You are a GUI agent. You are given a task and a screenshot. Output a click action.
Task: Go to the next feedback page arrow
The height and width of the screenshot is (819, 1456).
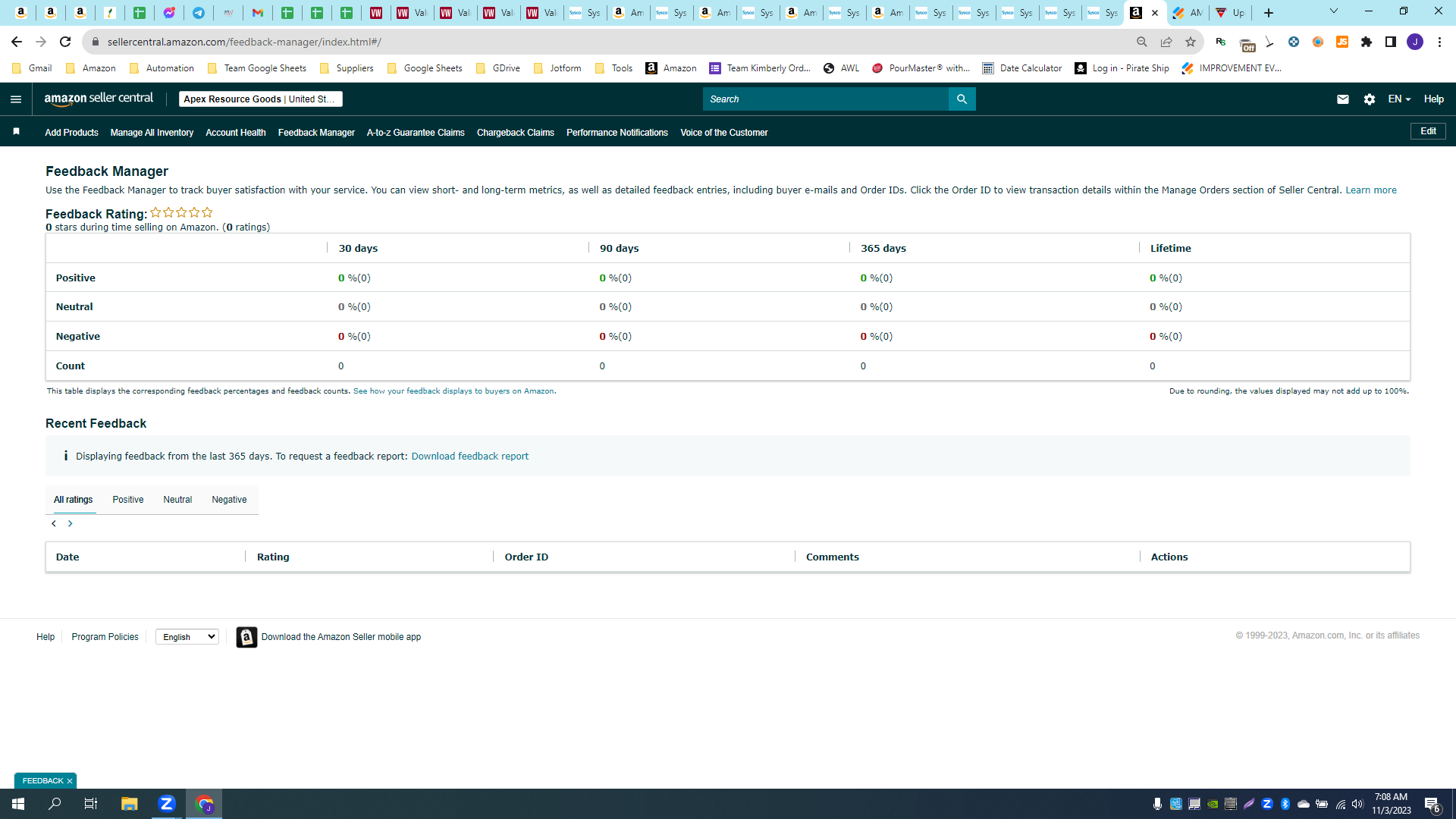coord(70,523)
